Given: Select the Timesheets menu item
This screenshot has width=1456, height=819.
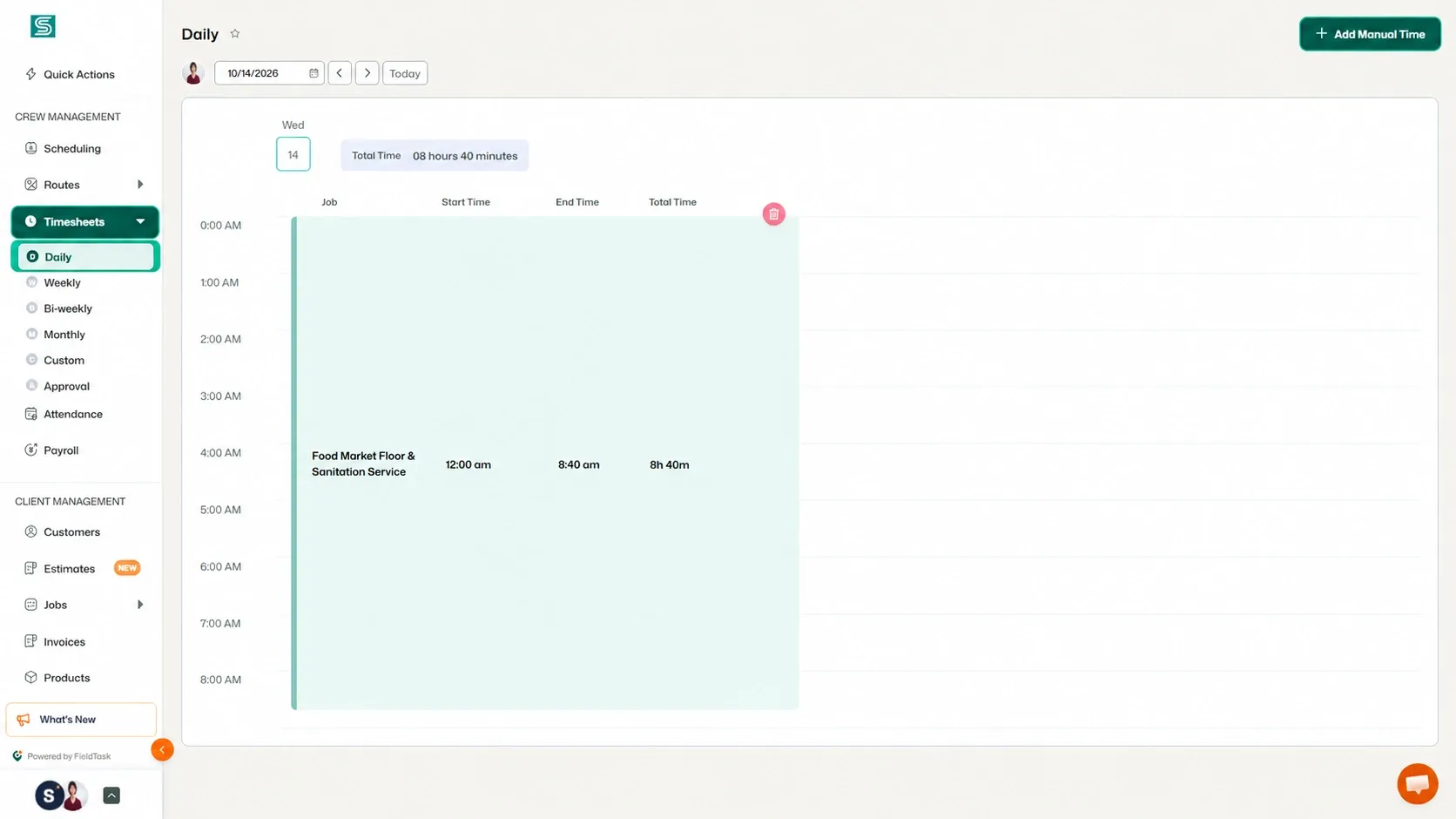Looking at the screenshot, I should click(84, 221).
